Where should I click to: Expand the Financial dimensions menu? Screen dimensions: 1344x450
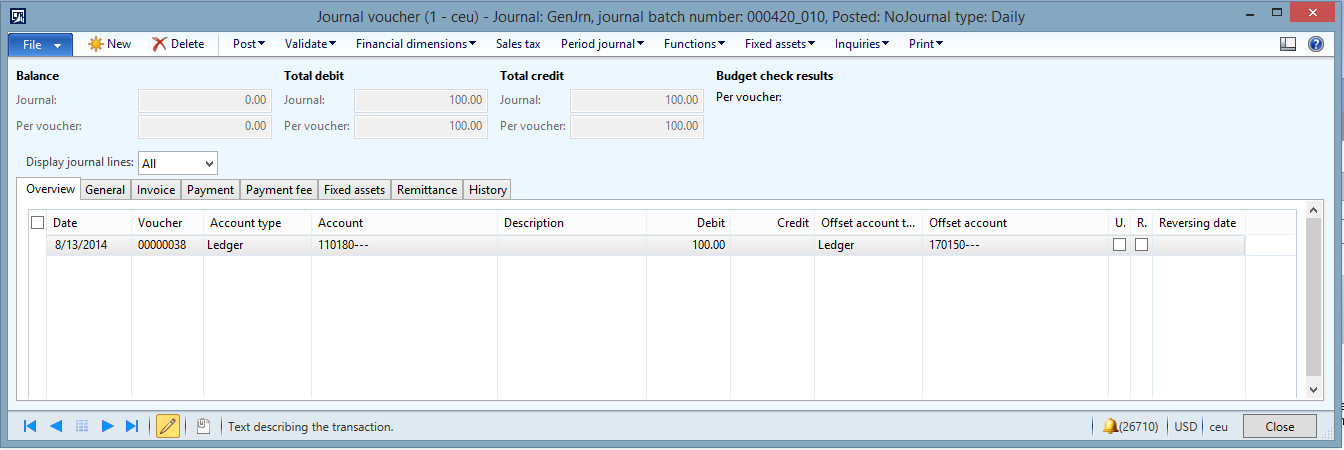[415, 44]
